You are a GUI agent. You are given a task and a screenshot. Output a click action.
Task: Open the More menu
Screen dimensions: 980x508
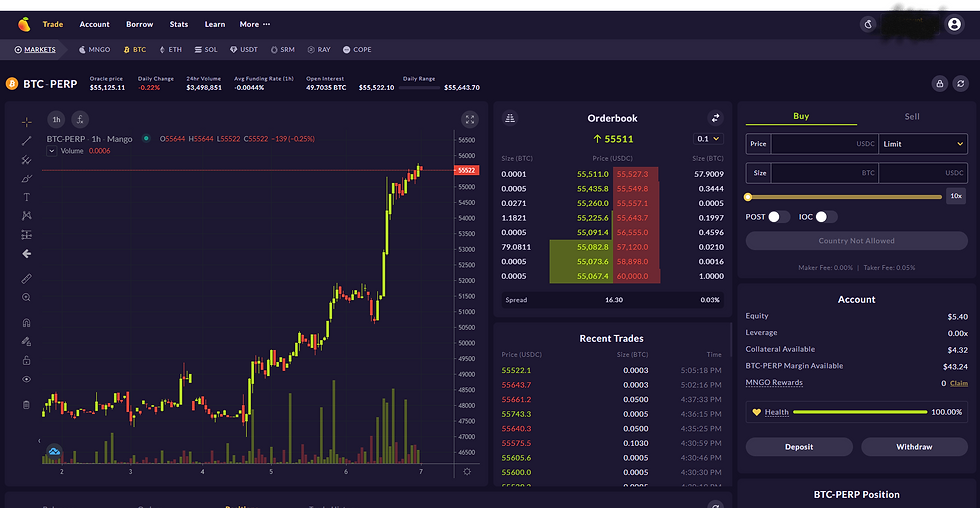(x=254, y=24)
